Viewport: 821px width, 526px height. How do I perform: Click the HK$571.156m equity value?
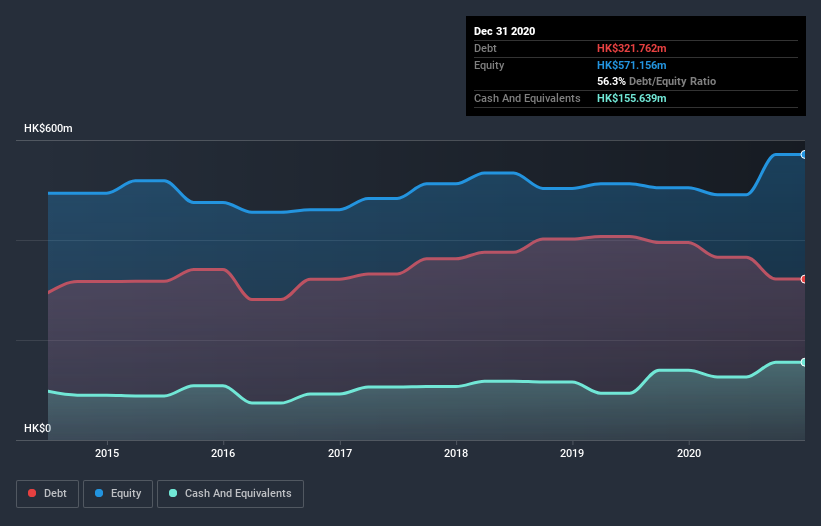coord(631,65)
